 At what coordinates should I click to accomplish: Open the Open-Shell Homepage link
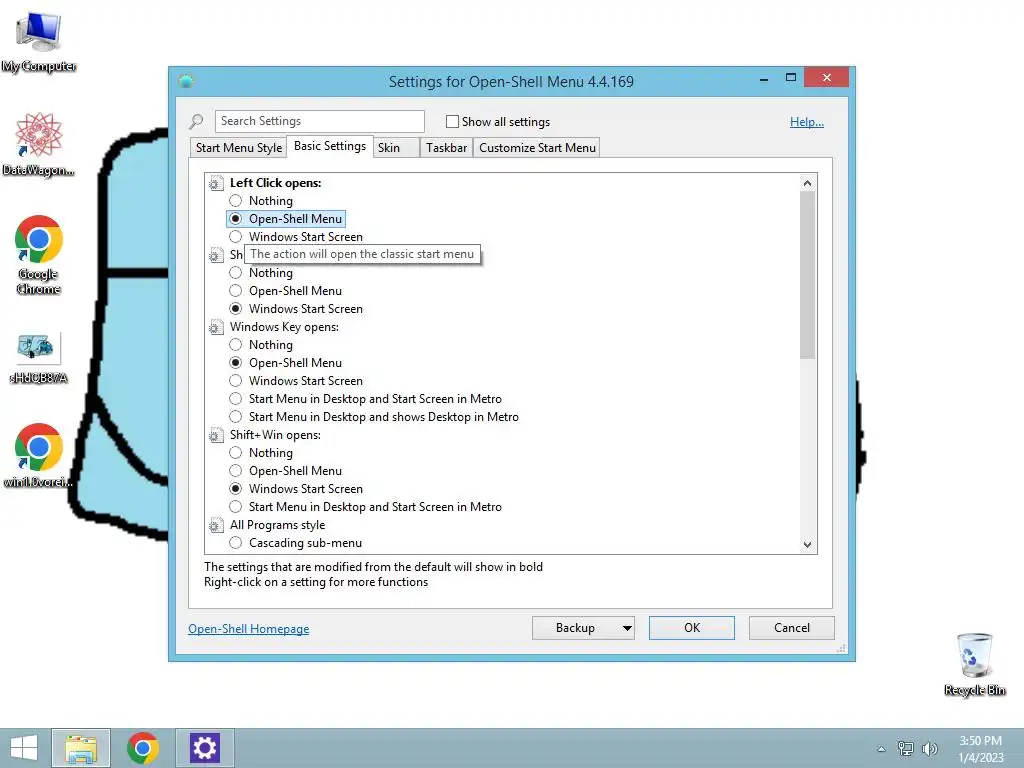249,629
